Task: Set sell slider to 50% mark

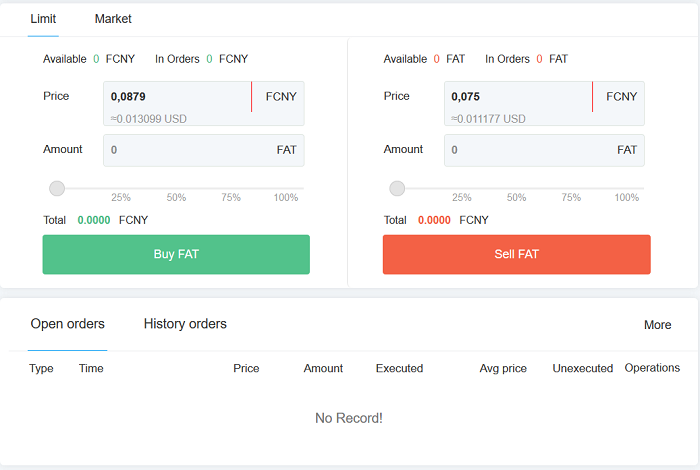Action: coord(517,189)
